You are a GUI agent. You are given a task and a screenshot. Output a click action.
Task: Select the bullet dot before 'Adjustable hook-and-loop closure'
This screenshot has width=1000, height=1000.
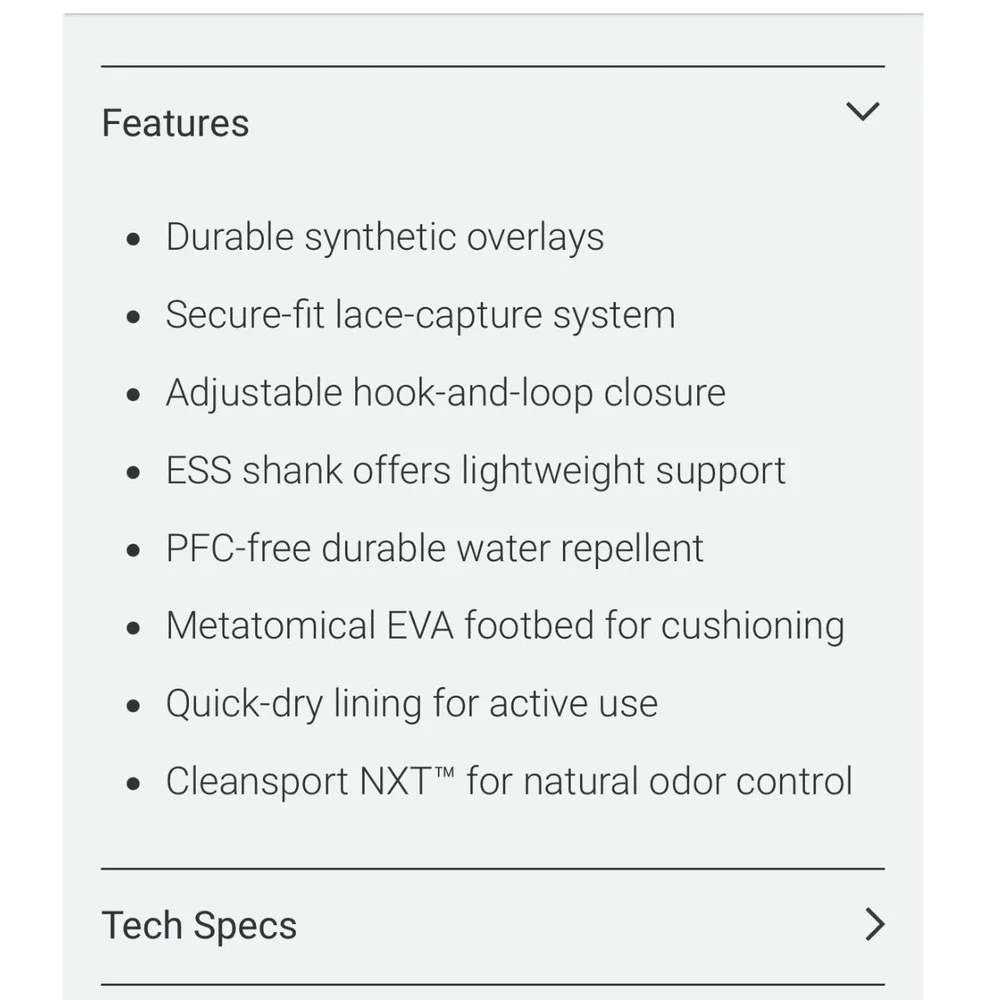tap(133, 395)
